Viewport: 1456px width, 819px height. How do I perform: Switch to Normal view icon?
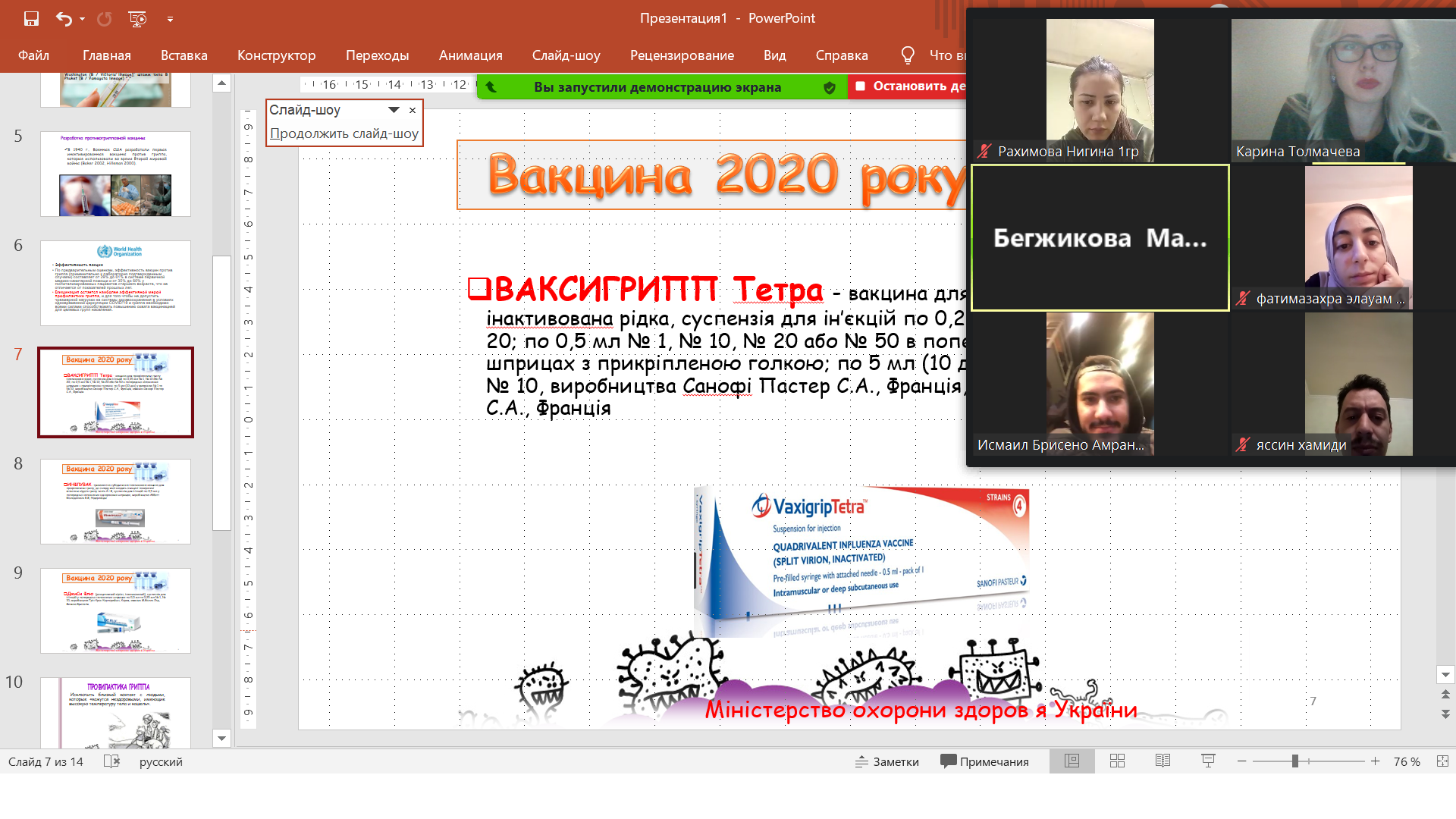point(1072,761)
